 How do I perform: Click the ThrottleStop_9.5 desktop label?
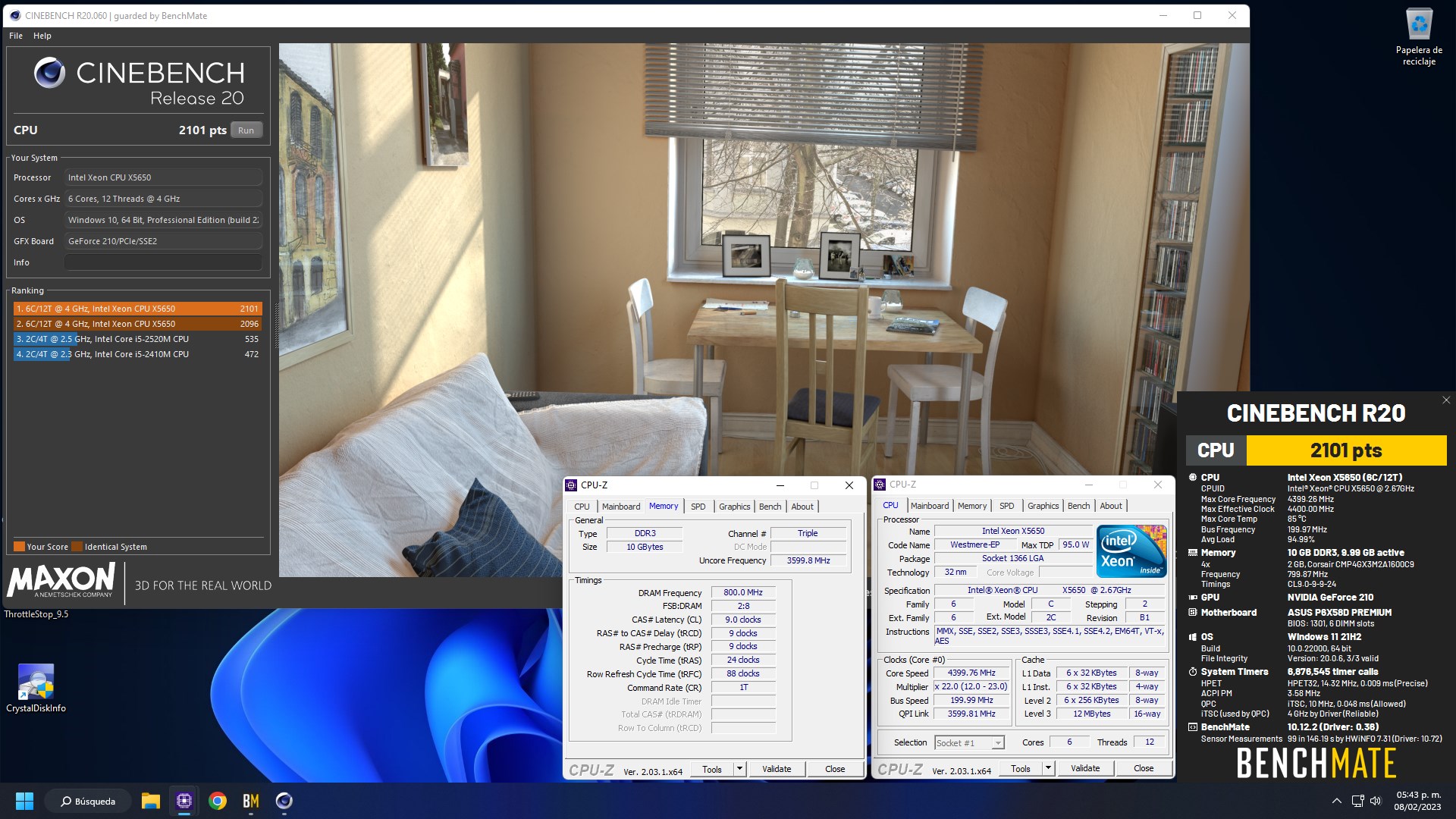[36, 614]
